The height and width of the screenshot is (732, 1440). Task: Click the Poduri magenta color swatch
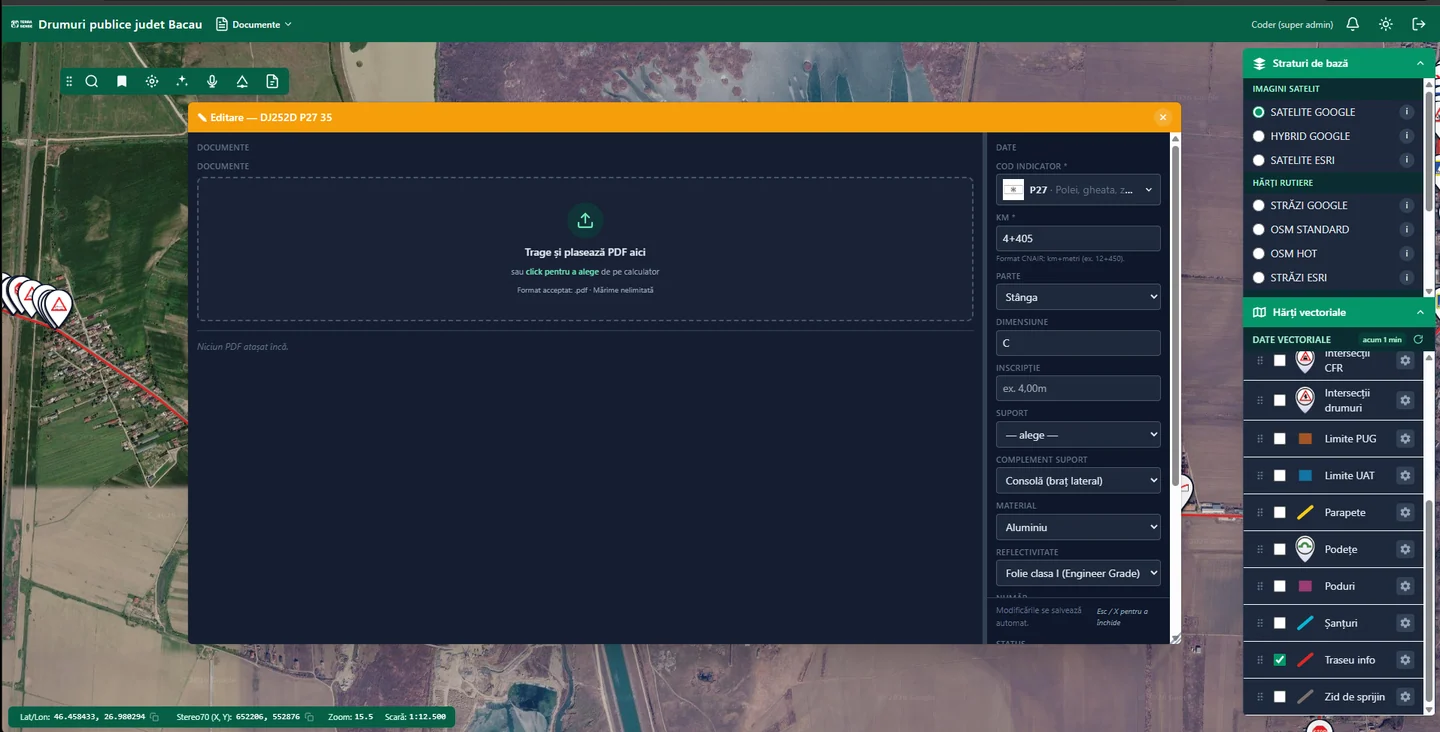click(1305, 586)
